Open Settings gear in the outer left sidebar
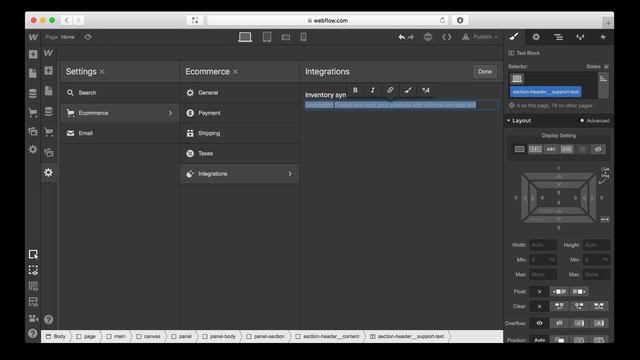 33,150
